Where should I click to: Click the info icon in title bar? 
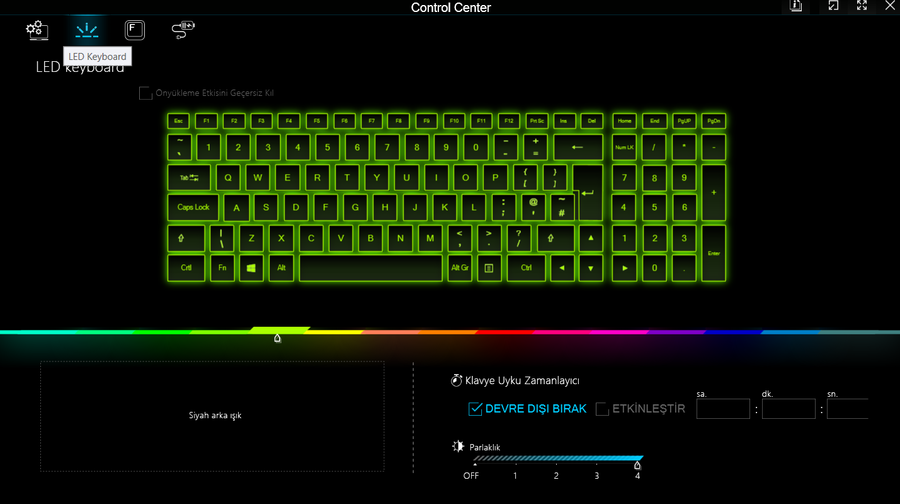point(796,6)
